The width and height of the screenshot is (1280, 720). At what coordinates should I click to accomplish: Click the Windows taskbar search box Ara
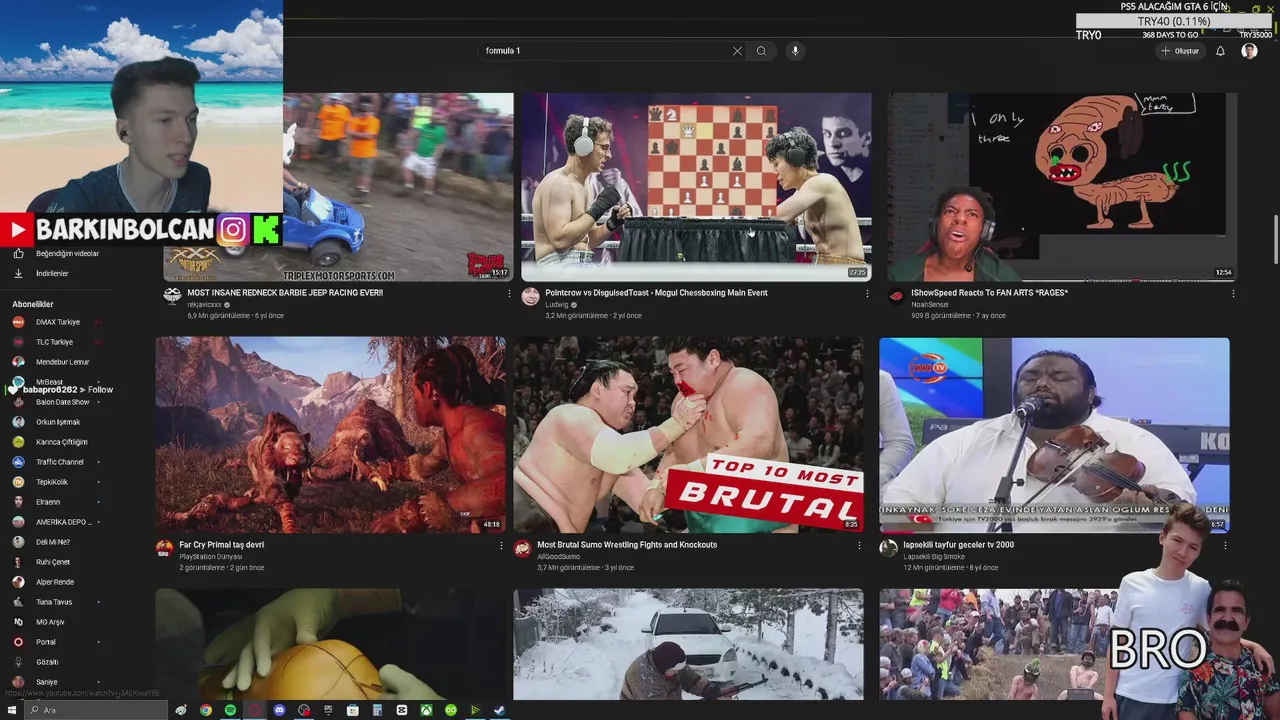[96, 710]
